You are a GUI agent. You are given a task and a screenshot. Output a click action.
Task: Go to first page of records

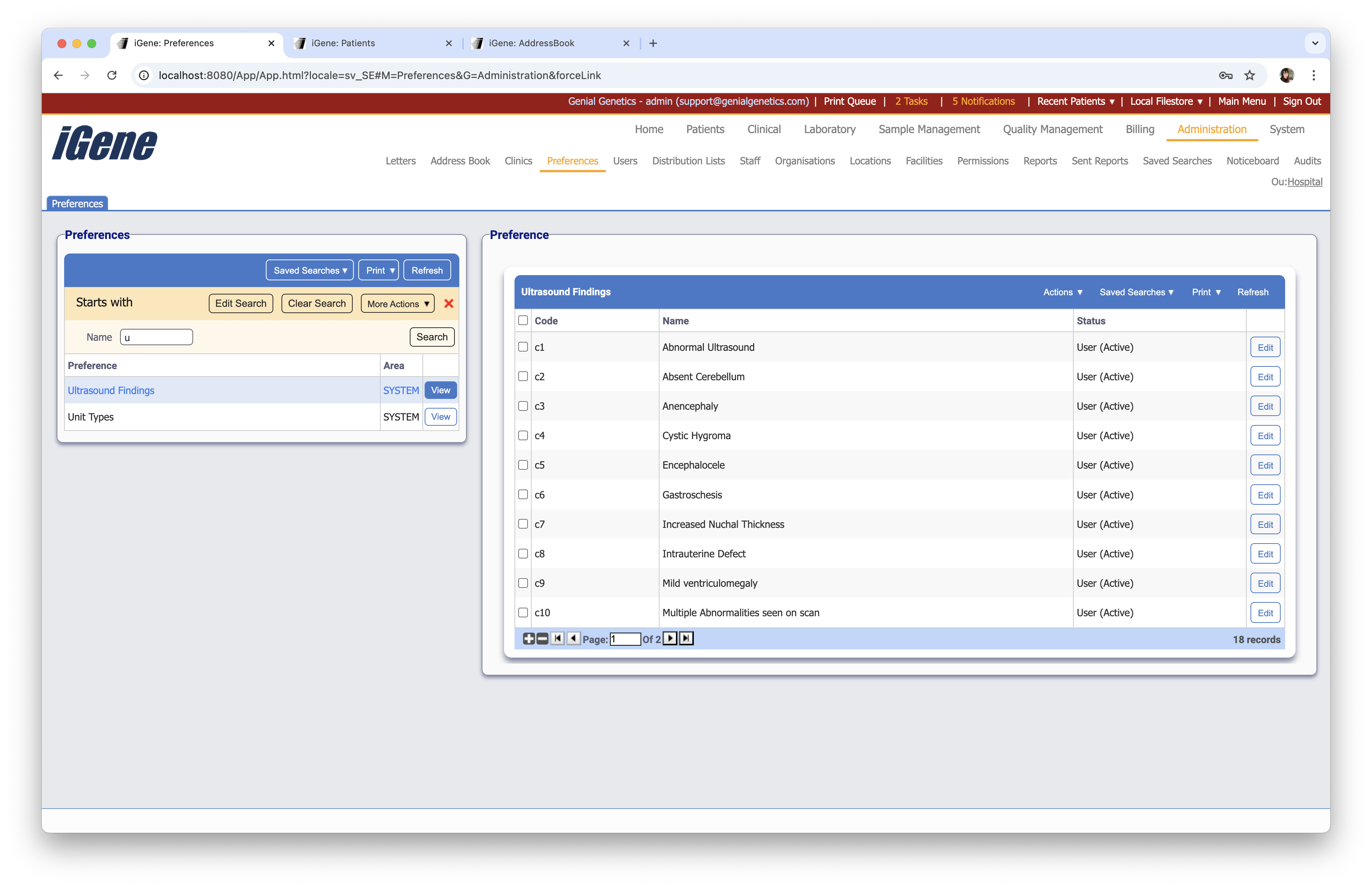pos(557,639)
